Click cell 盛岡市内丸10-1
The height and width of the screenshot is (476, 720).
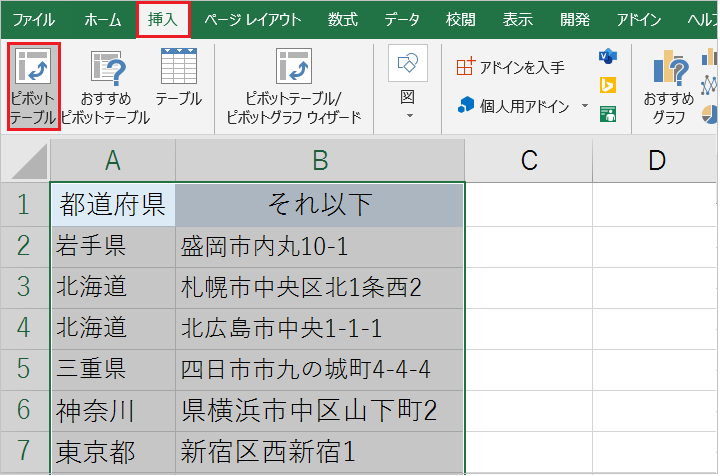pos(320,246)
